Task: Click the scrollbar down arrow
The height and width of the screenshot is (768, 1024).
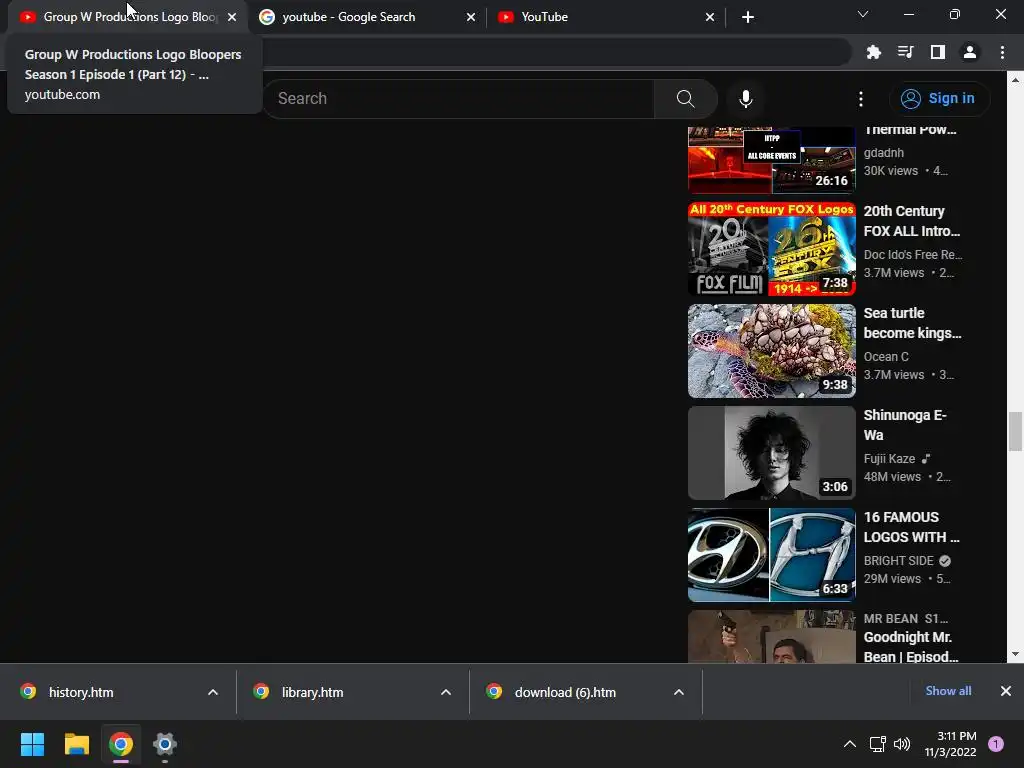Action: [x=1015, y=654]
